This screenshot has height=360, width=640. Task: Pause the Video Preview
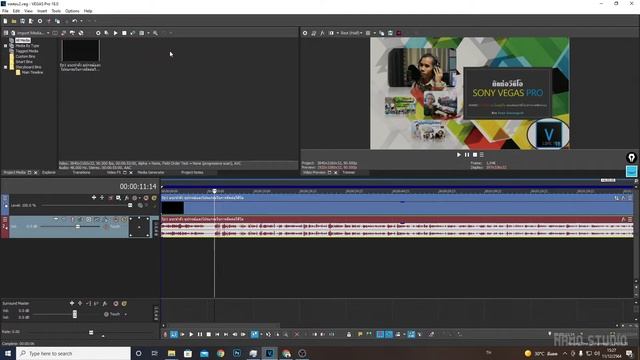pos(467,155)
